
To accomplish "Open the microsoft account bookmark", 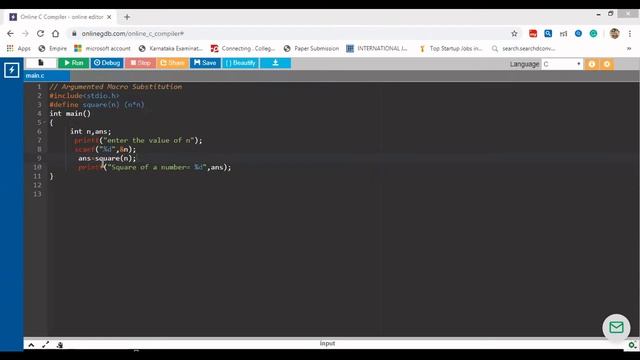I will 102,48.
